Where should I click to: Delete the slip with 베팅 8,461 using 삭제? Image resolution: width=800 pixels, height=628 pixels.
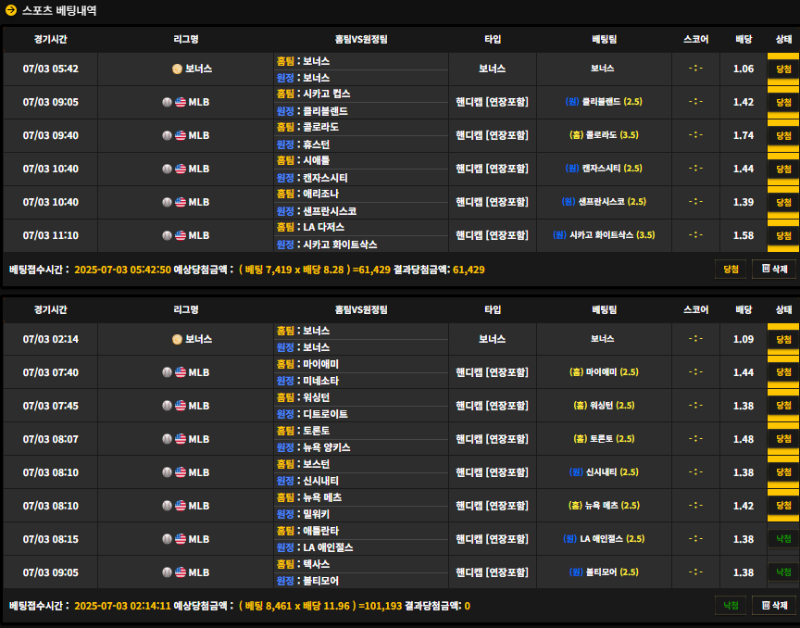click(774, 606)
